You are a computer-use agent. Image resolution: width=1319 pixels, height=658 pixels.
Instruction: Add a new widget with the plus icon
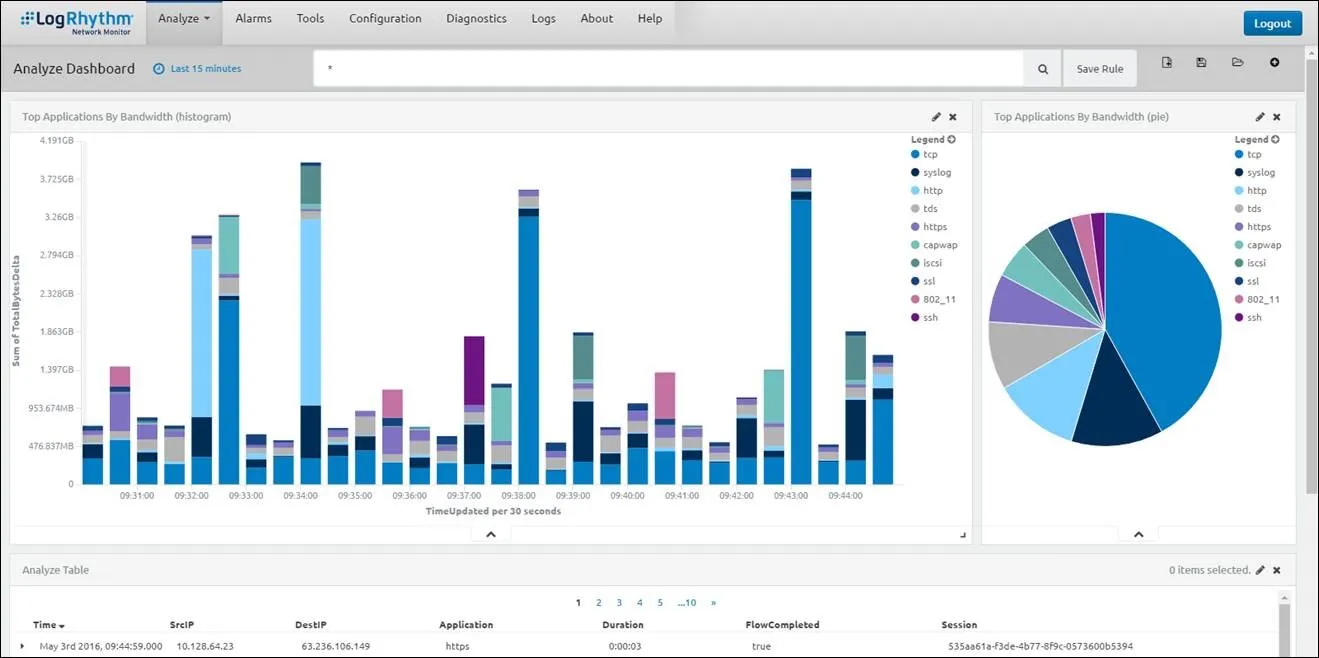[1273, 62]
